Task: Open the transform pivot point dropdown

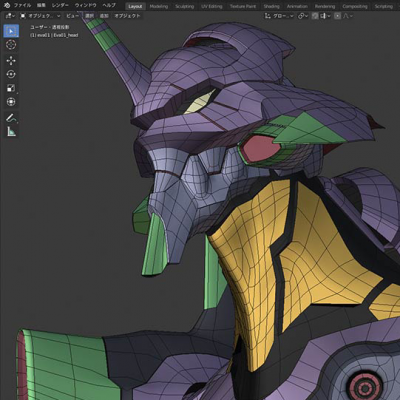Action: 303,16
